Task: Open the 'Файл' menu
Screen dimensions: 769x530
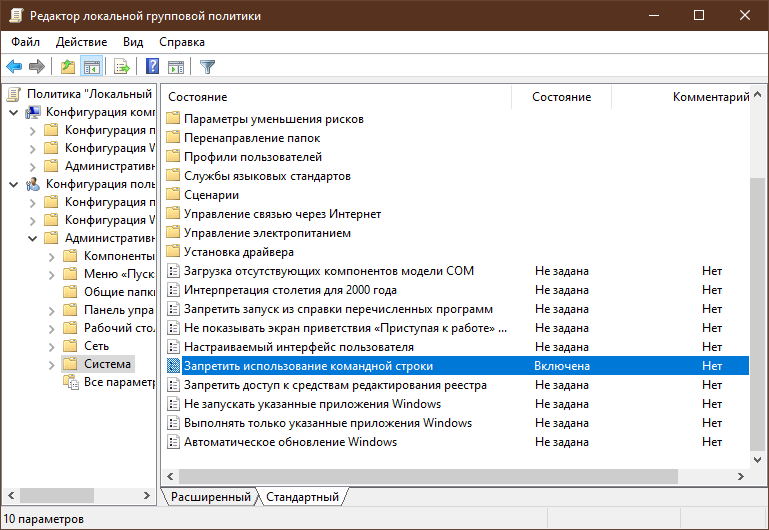Action: coord(26,42)
